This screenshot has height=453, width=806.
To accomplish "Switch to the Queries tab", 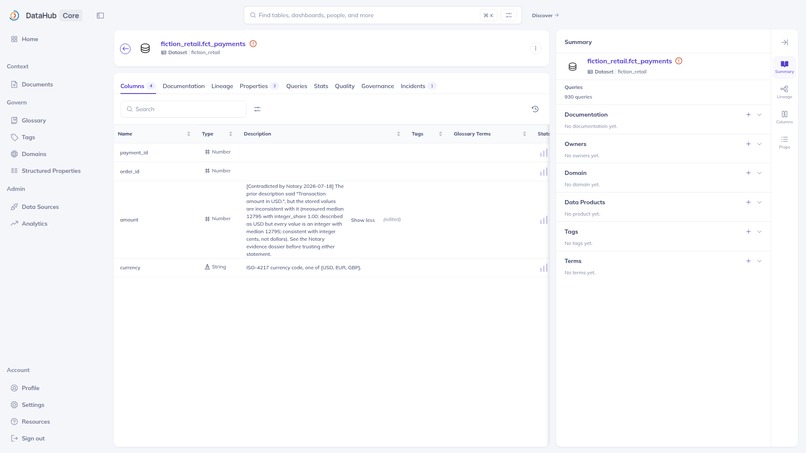I will [x=297, y=86].
